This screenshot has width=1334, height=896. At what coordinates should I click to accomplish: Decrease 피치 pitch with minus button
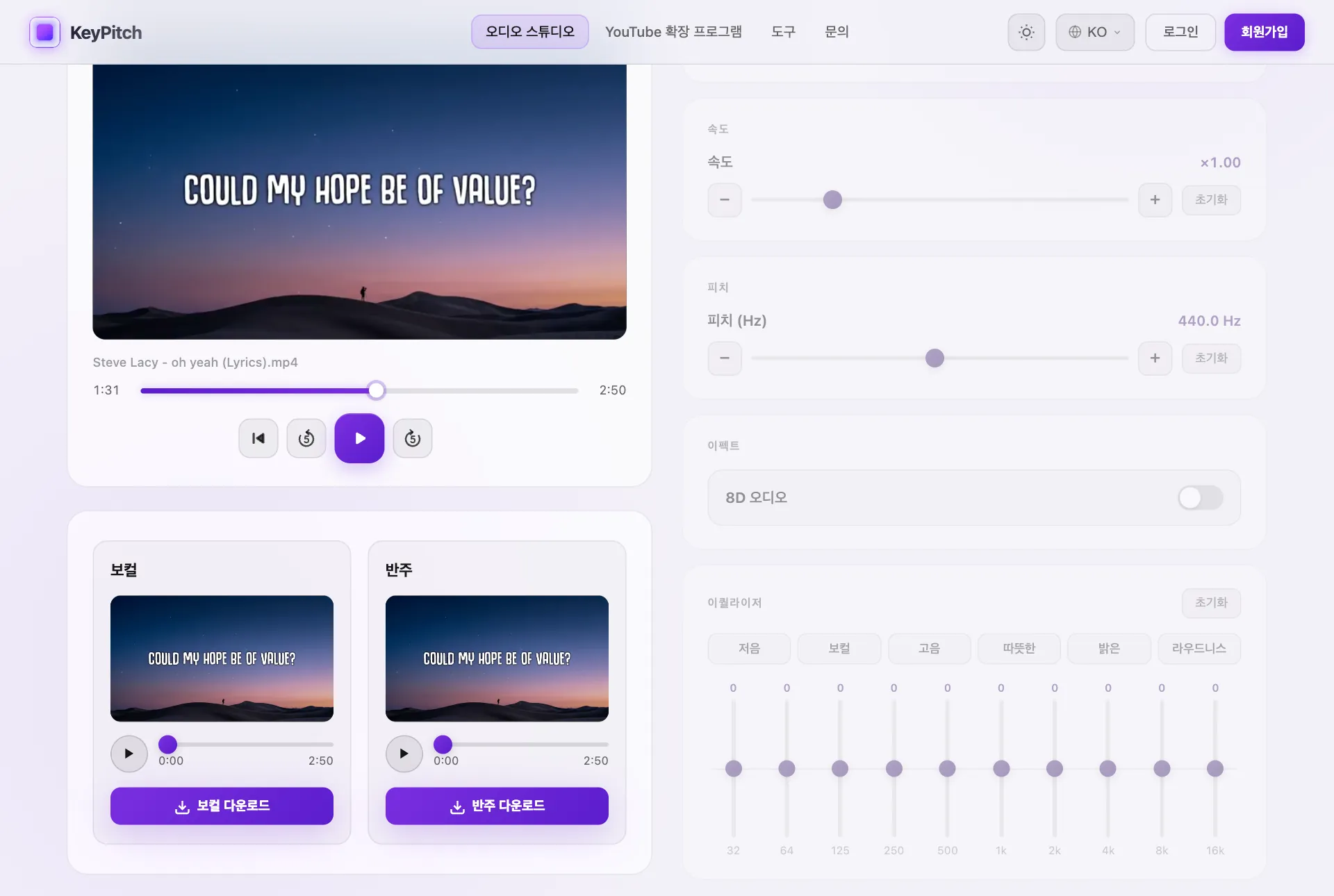(725, 358)
